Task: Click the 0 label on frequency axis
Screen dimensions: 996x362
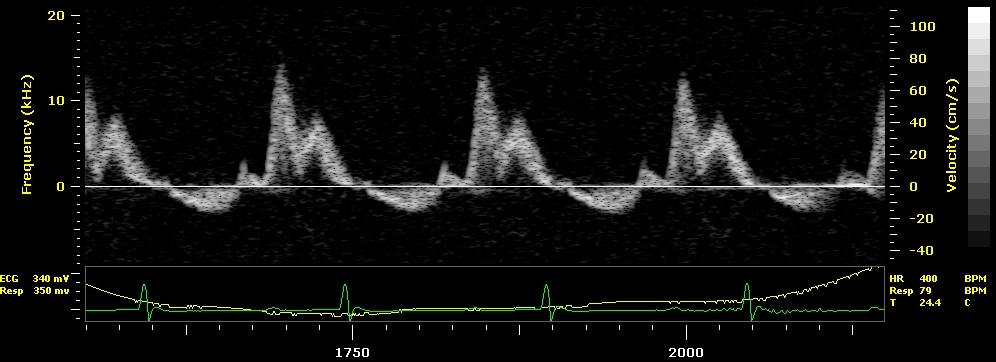Action: point(60,187)
